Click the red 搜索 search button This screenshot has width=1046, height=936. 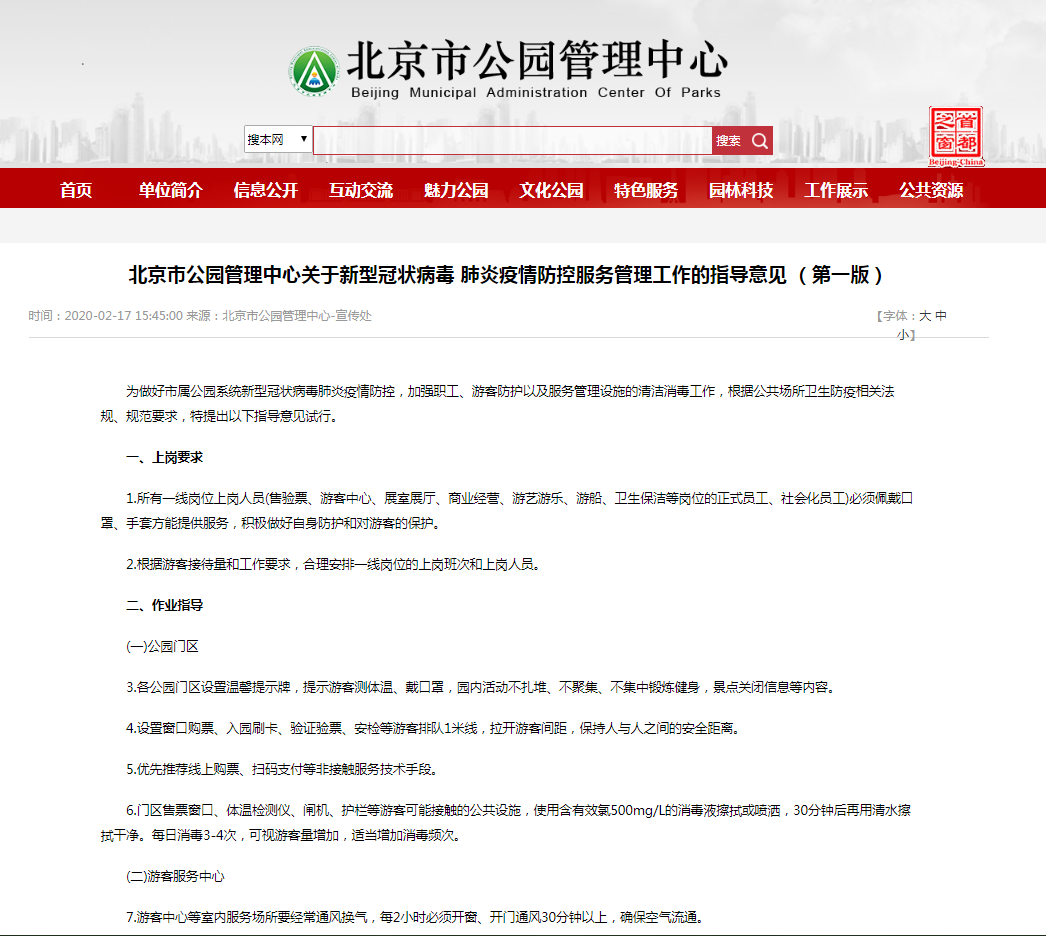742,140
